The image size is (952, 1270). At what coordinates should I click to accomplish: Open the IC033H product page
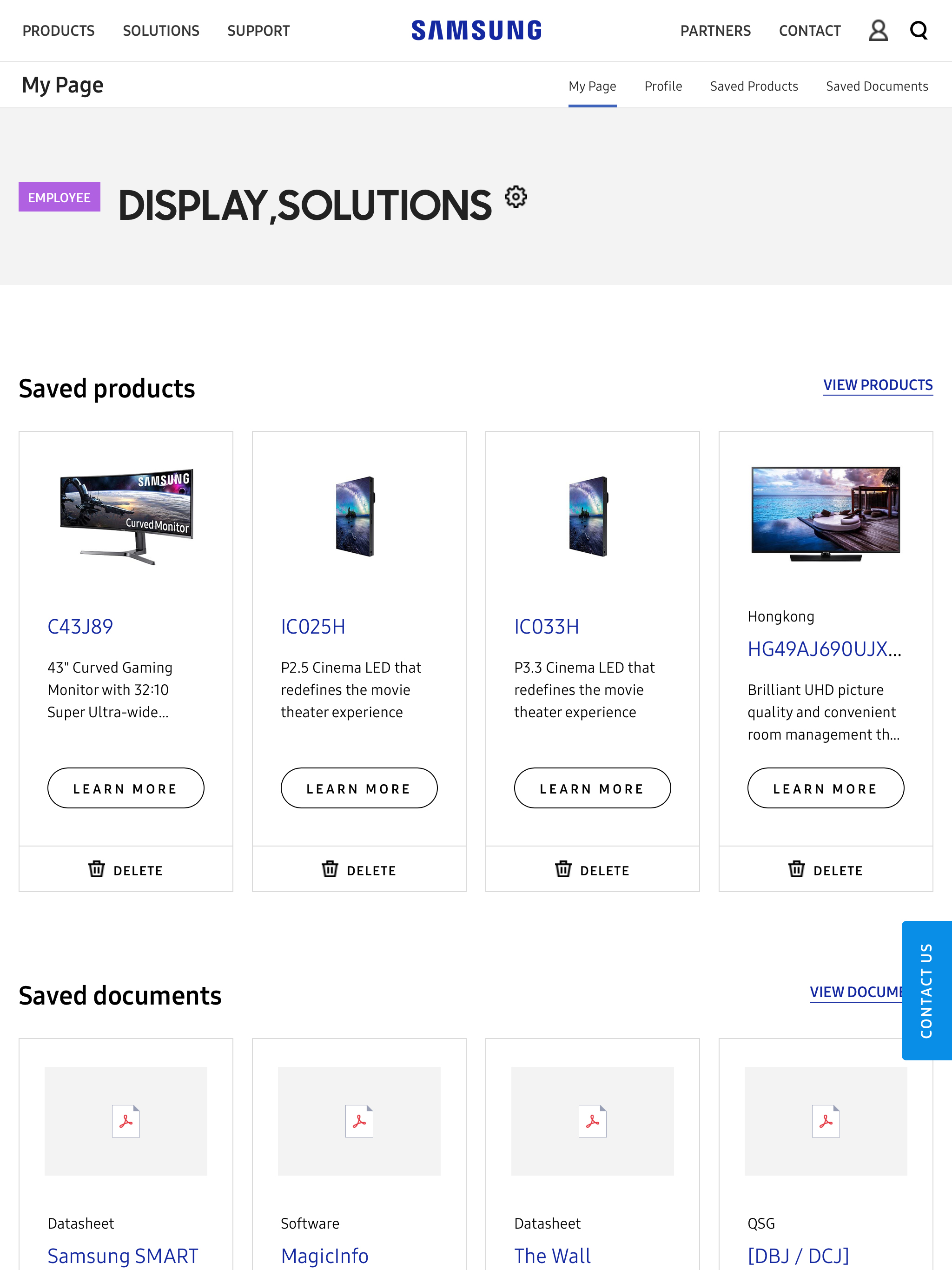pos(546,626)
